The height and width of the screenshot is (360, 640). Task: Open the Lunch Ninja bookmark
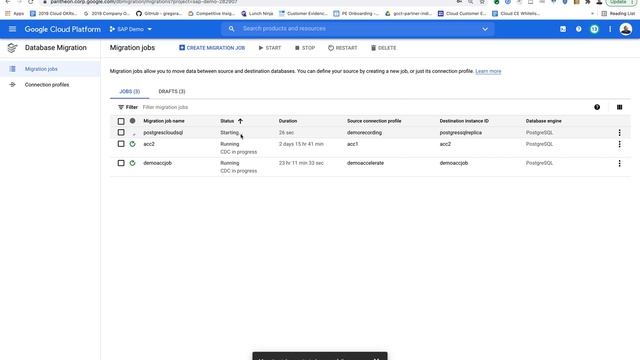[x=257, y=13]
